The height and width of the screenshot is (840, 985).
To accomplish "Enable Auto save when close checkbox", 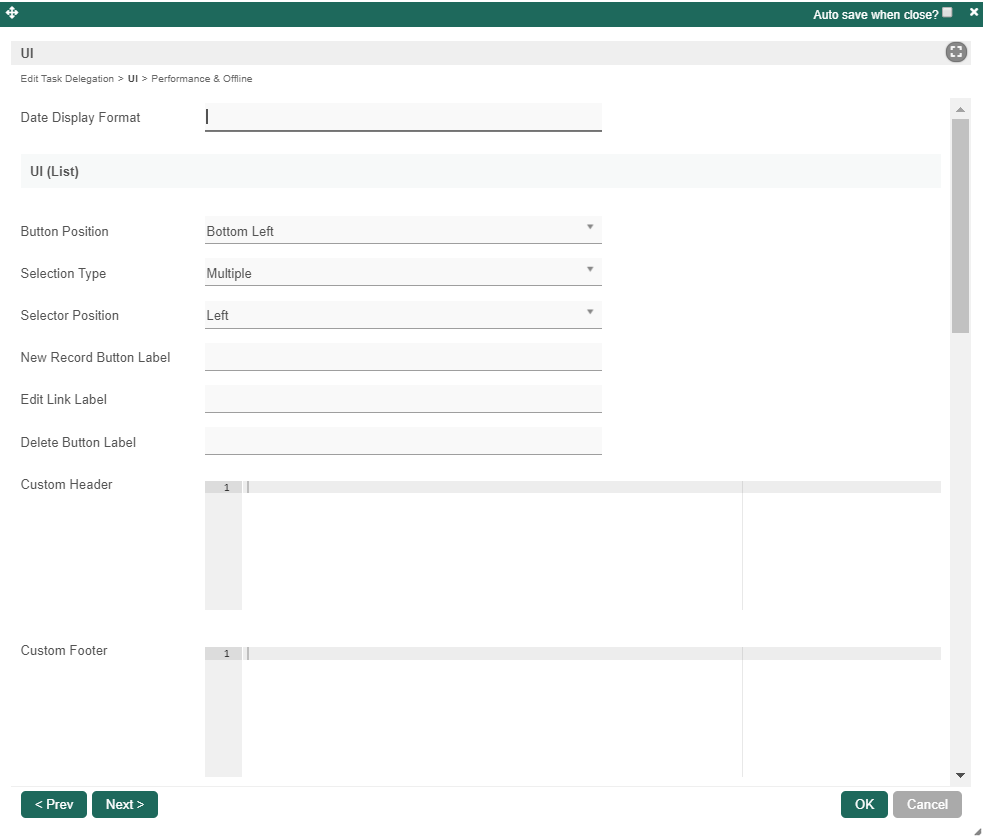I will pos(948,13).
